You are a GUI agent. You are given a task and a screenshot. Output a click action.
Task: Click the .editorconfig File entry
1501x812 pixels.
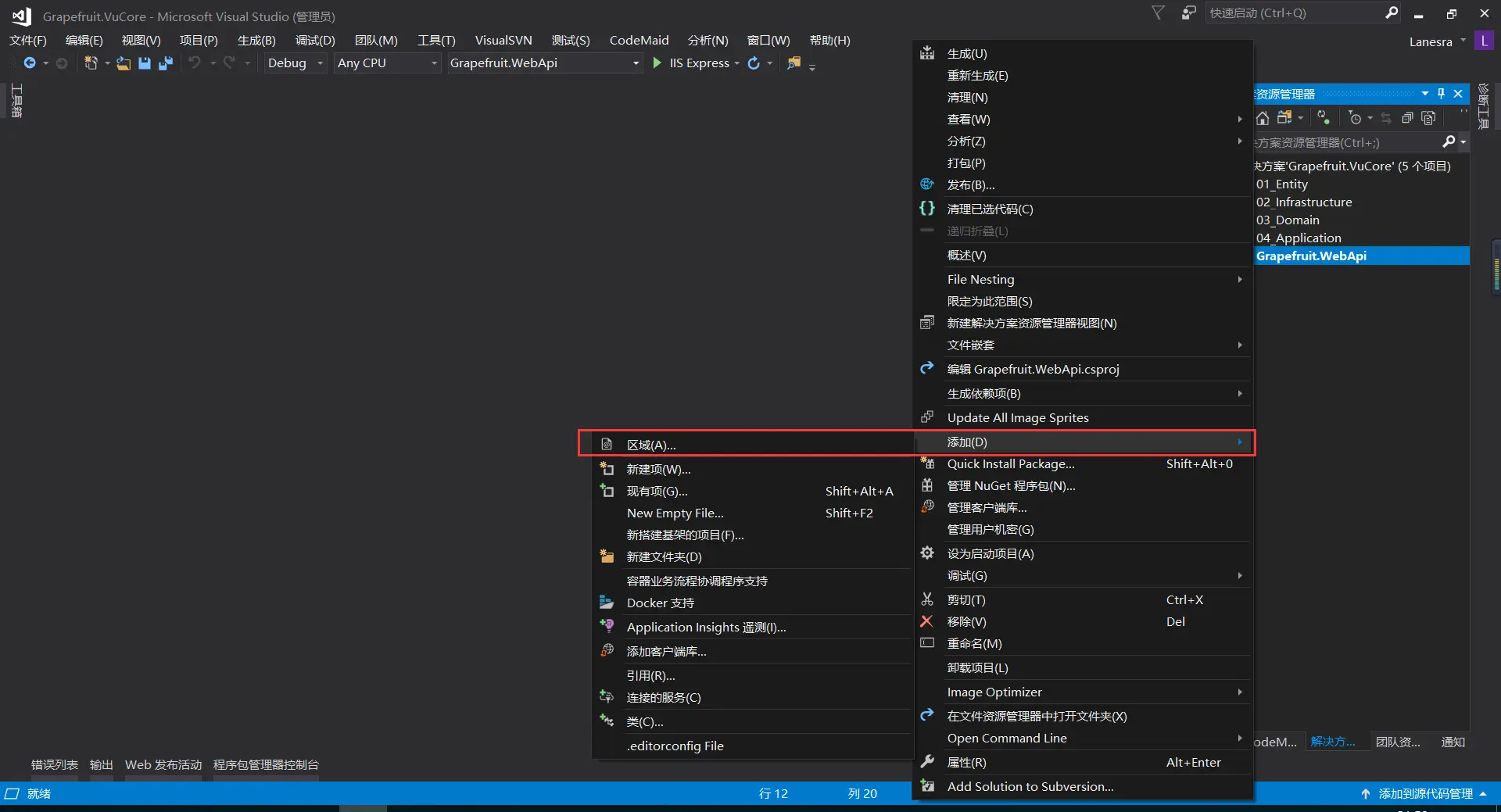pyautogui.click(x=753, y=746)
